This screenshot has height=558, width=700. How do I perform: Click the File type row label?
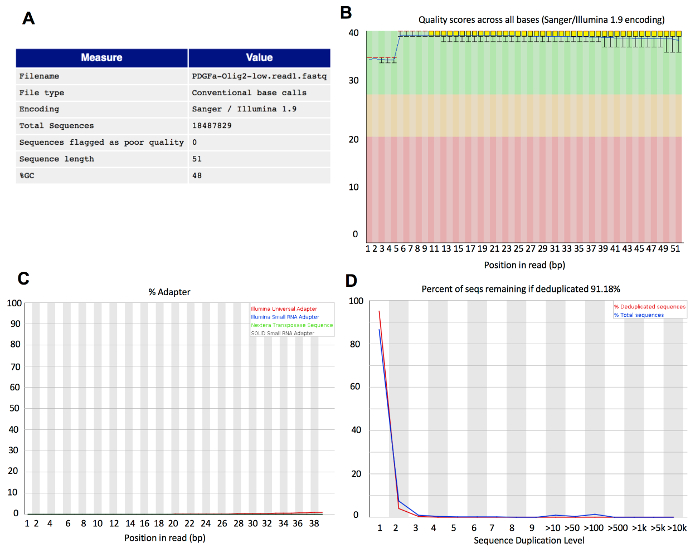point(41,92)
